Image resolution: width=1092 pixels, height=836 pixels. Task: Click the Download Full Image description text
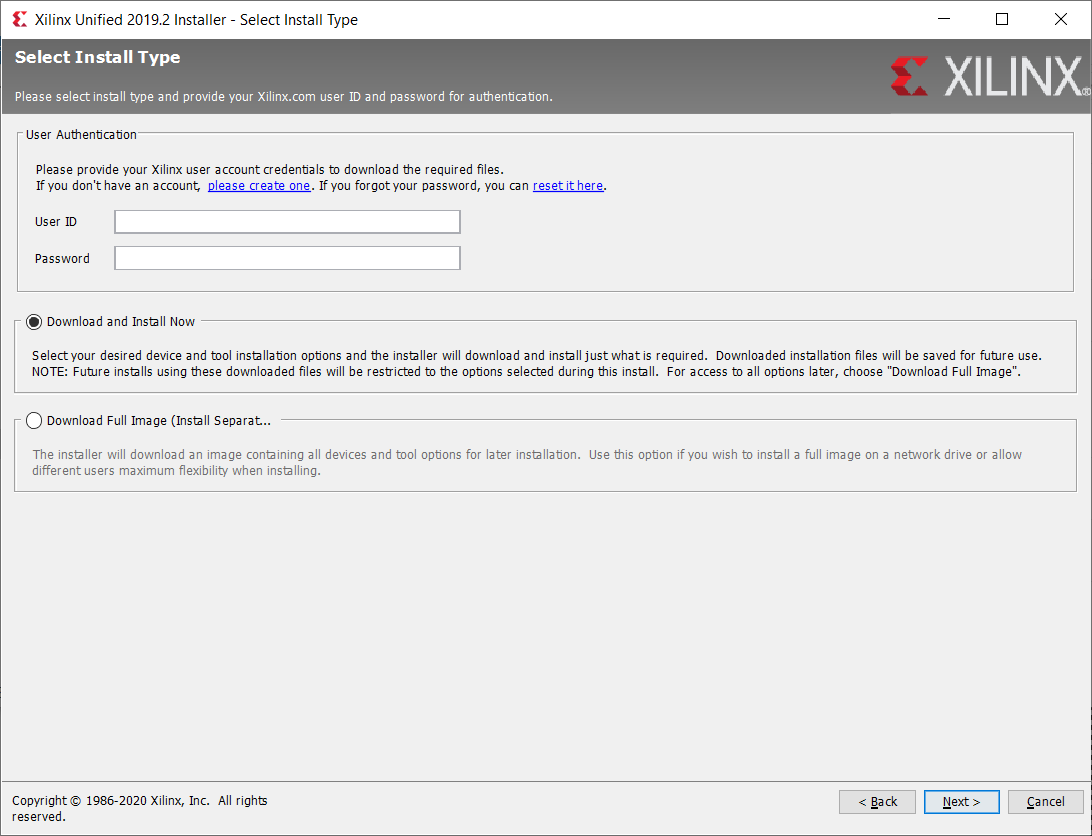click(527, 463)
